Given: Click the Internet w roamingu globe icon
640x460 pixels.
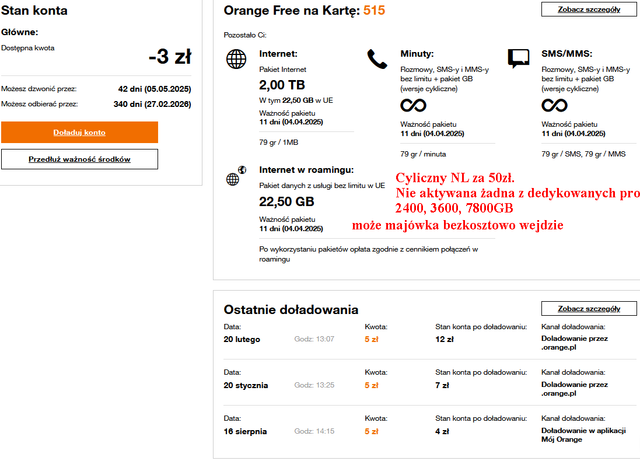Looking at the screenshot, I should click(233, 178).
